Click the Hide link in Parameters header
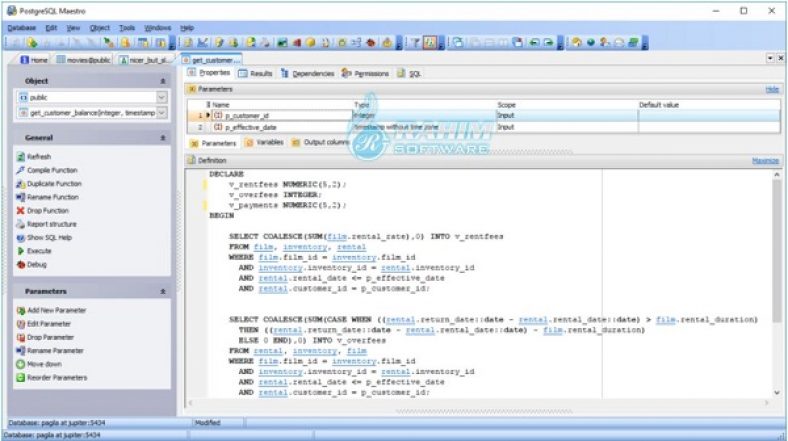Screen dimensions: 788x441 (772, 89)
